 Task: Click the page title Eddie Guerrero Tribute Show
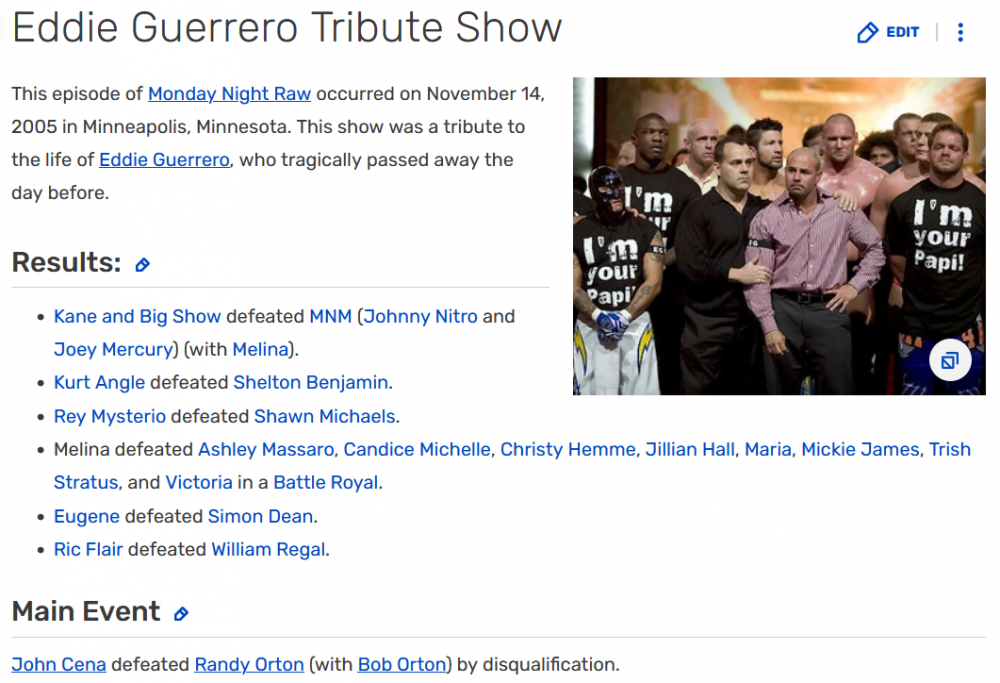pyautogui.click(x=287, y=28)
